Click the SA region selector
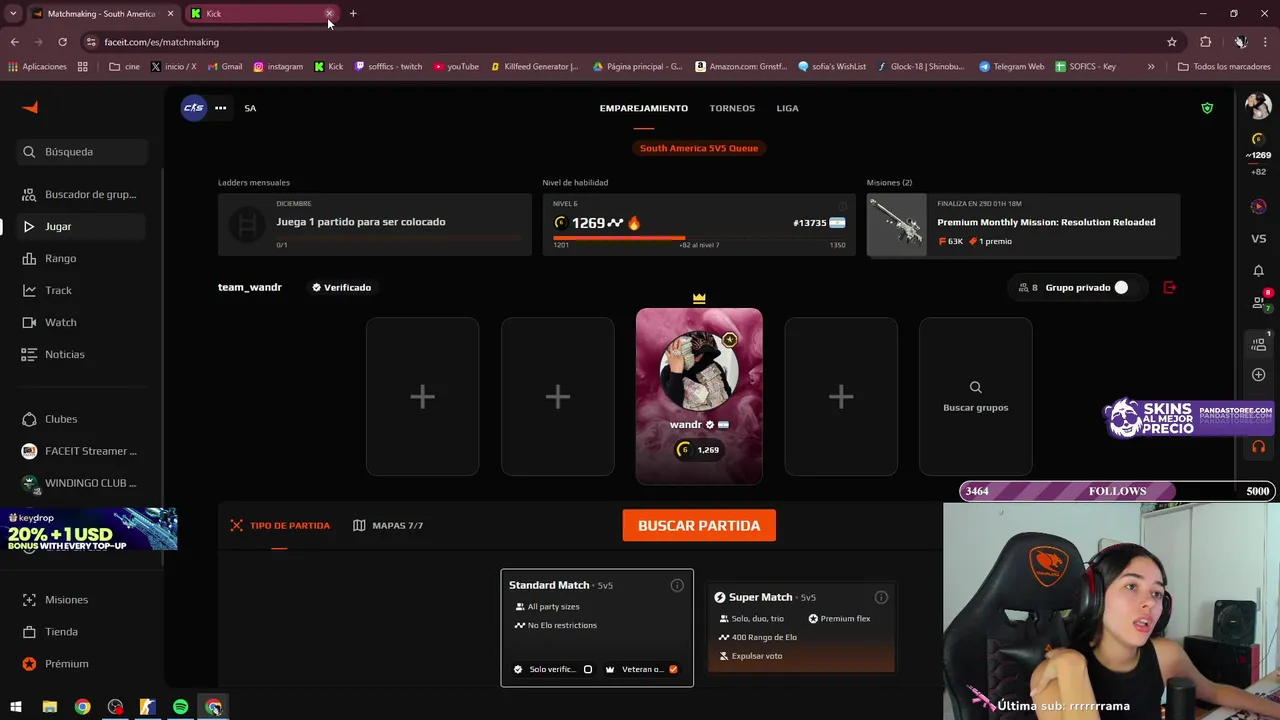1280x720 pixels. pyautogui.click(x=250, y=108)
